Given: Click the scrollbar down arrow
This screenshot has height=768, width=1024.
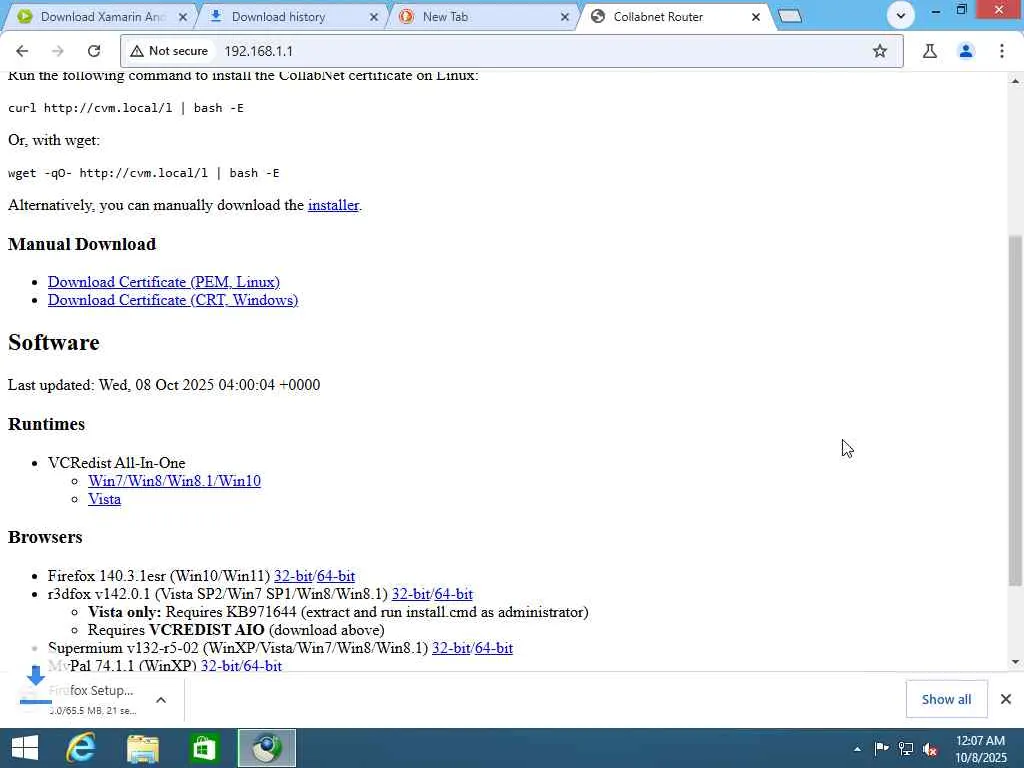Looking at the screenshot, I should 1015,662.
